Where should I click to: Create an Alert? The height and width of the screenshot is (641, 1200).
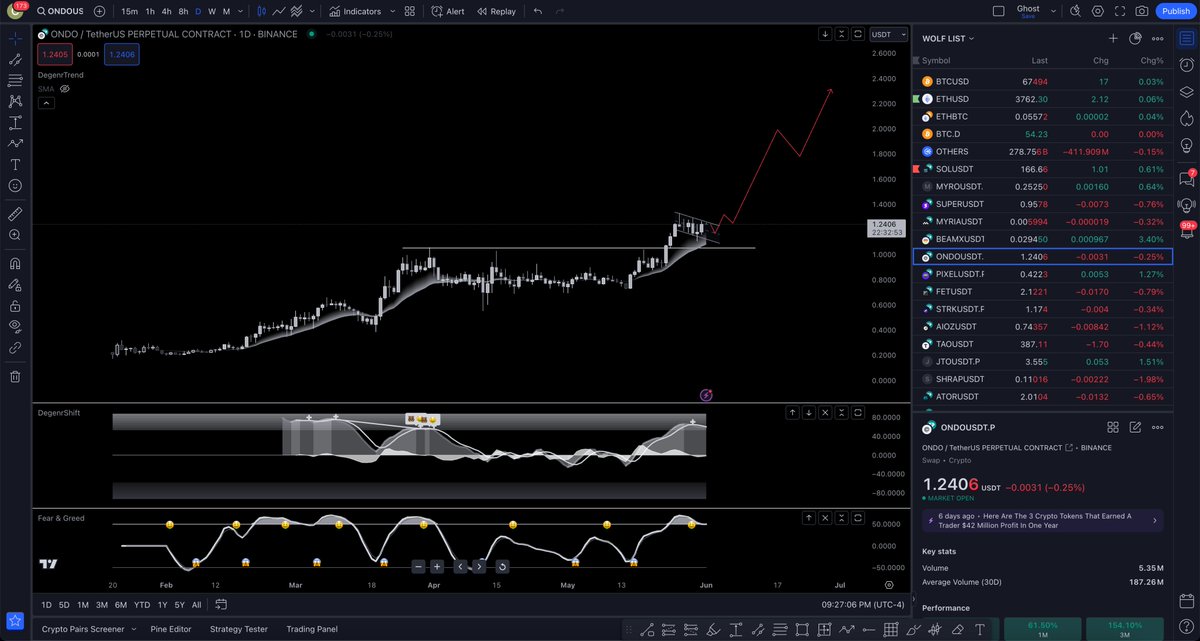448,11
